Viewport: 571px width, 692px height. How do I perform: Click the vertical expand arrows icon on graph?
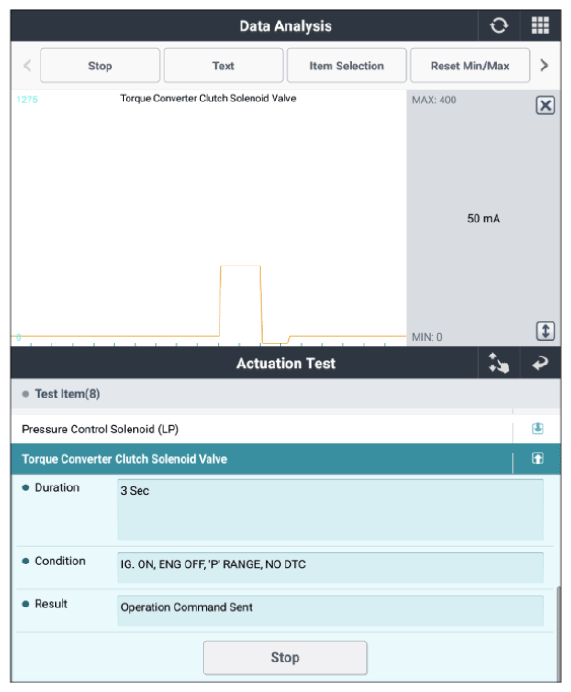[545, 331]
